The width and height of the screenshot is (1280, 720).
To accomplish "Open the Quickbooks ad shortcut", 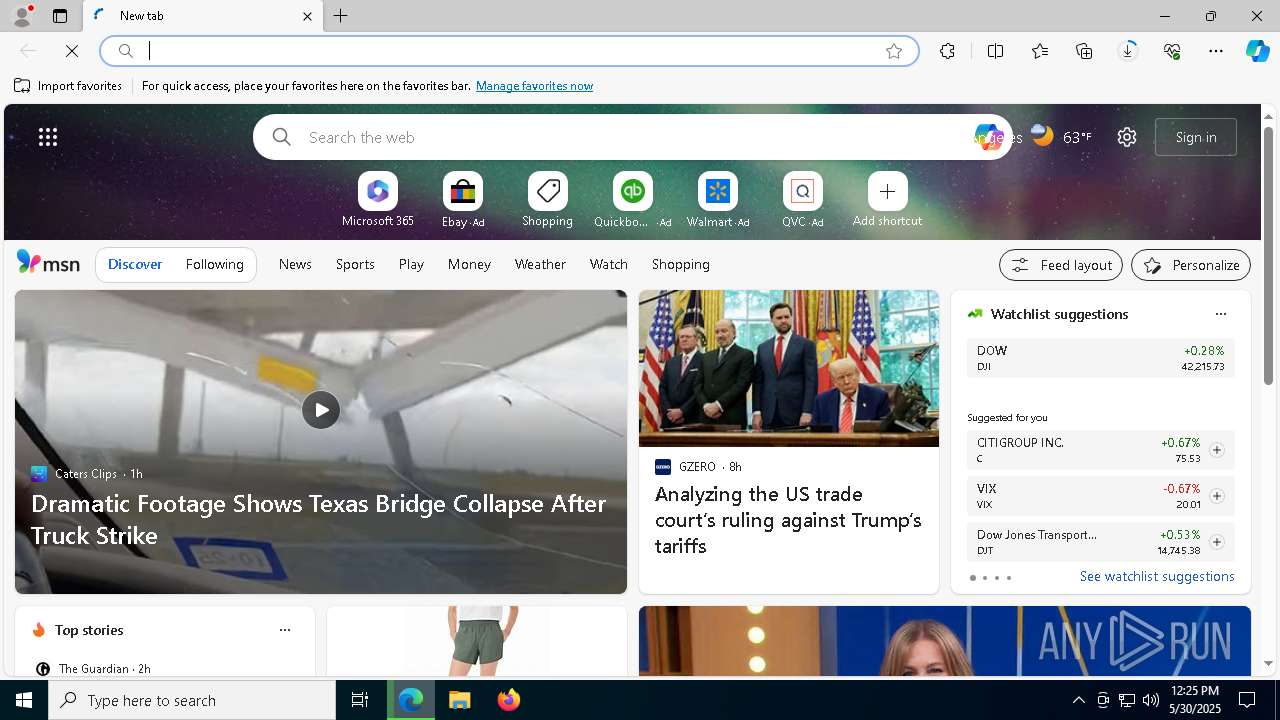I will coord(632,199).
